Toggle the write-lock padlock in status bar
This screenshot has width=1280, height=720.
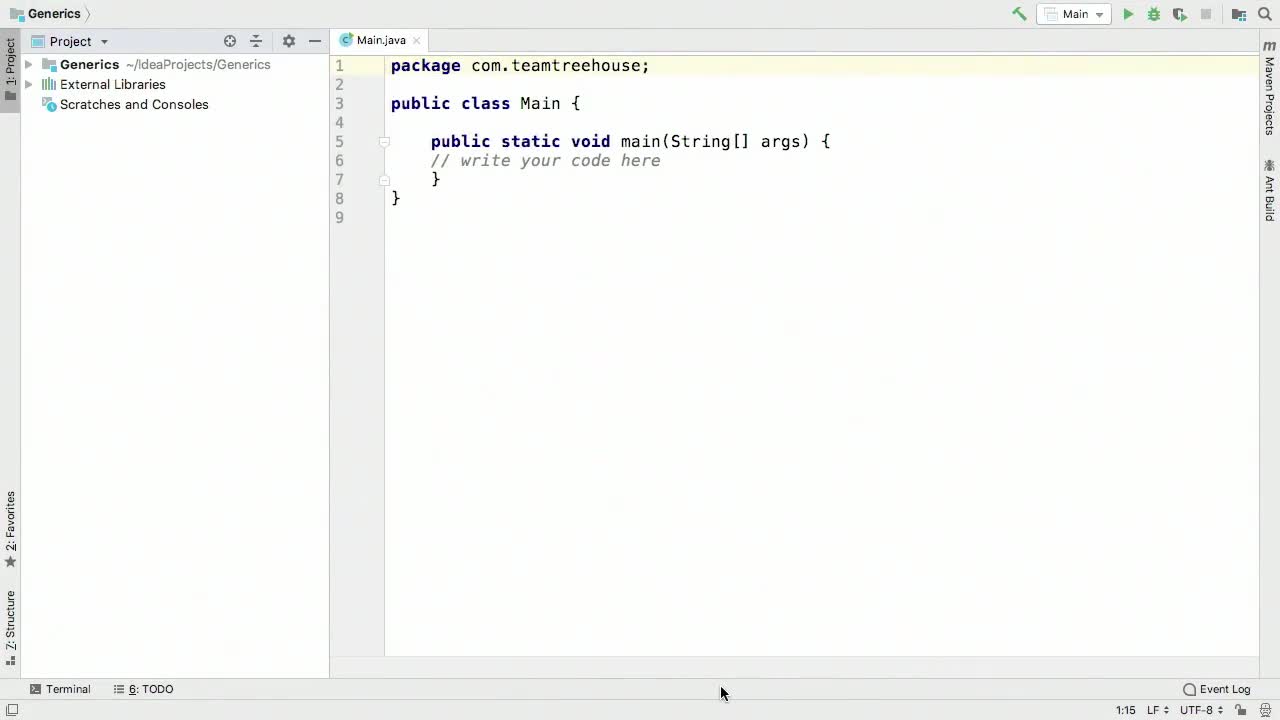[x=1241, y=710]
